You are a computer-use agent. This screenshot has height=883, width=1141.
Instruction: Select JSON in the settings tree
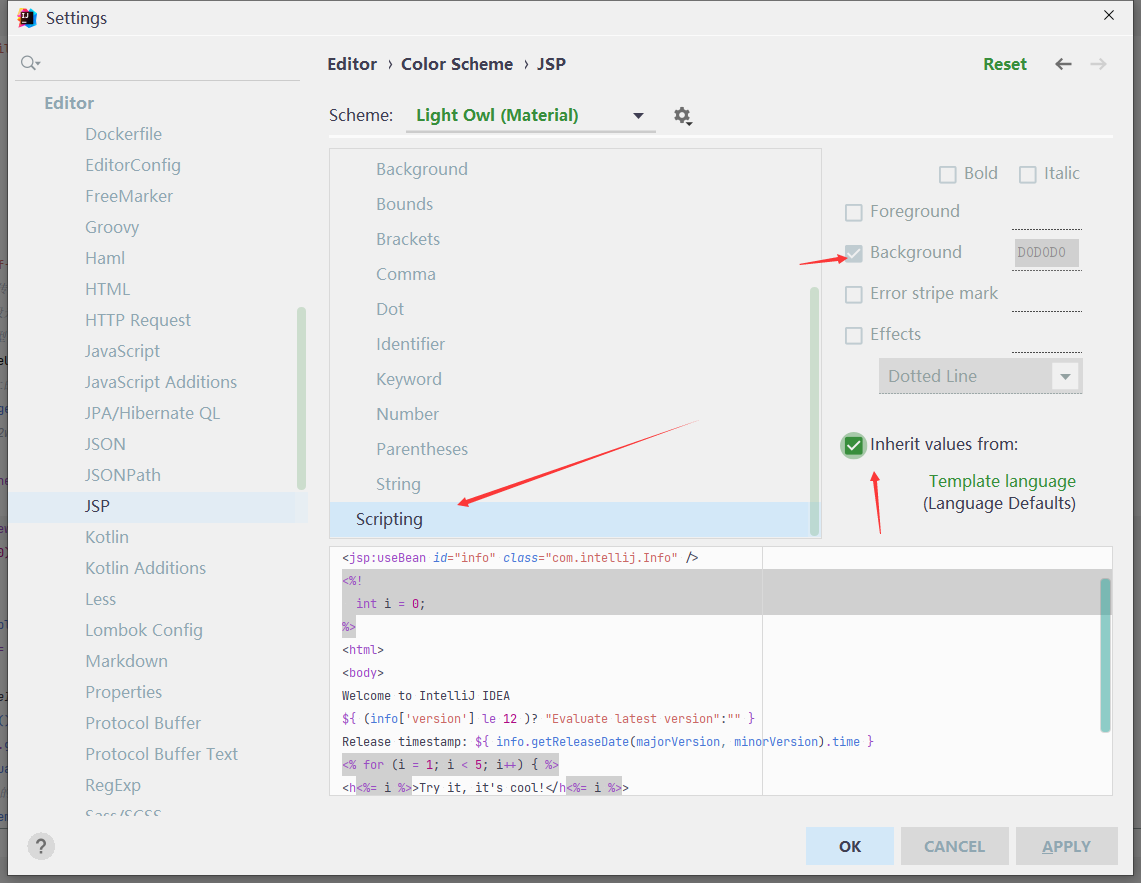click(x=106, y=444)
